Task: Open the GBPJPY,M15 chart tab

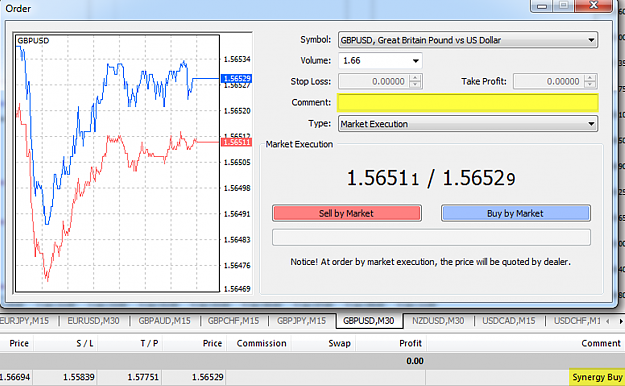Action: (x=301, y=321)
